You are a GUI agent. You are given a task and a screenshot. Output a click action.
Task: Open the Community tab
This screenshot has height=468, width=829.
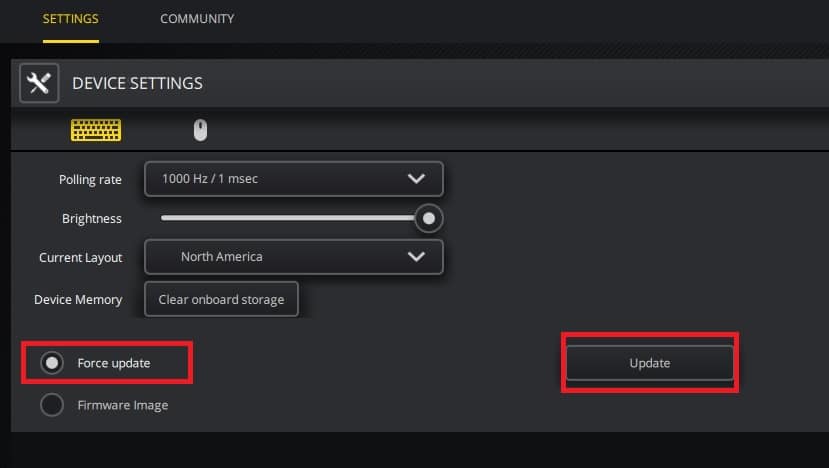pyautogui.click(x=197, y=19)
